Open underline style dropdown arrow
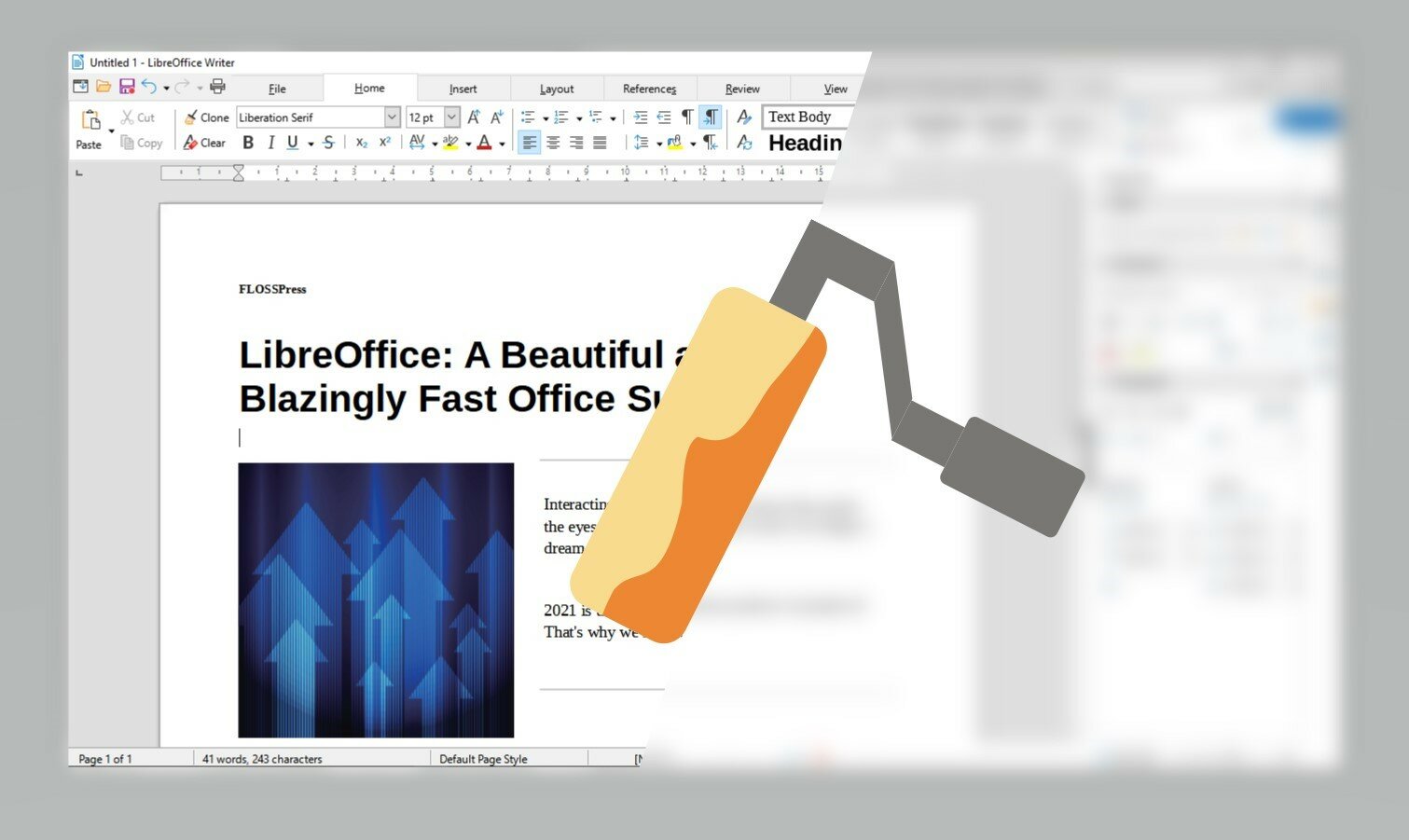 click(311, 144)
